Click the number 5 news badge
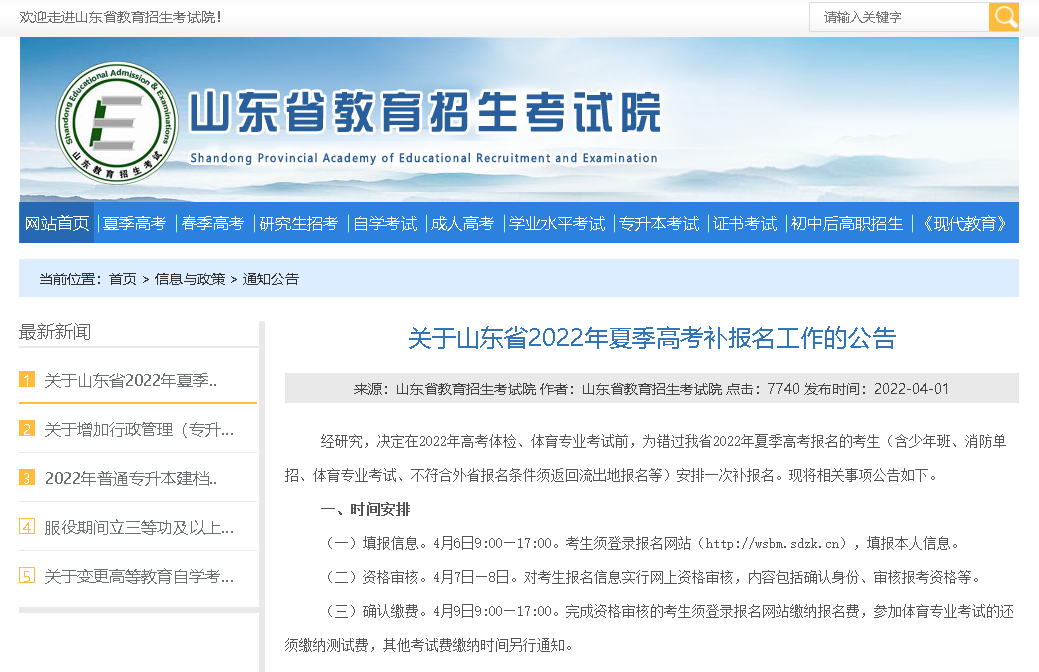 (x=27, y=576)
